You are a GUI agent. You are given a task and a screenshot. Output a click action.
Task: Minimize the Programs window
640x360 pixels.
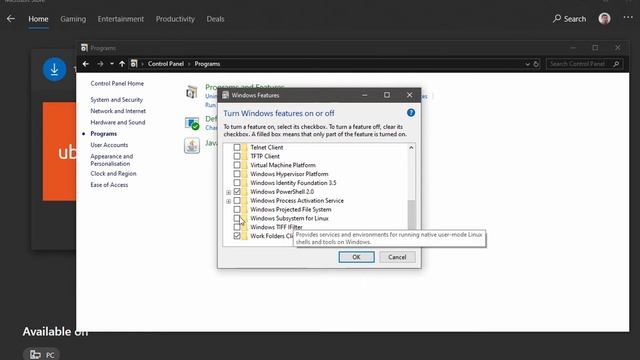point(573,48)
